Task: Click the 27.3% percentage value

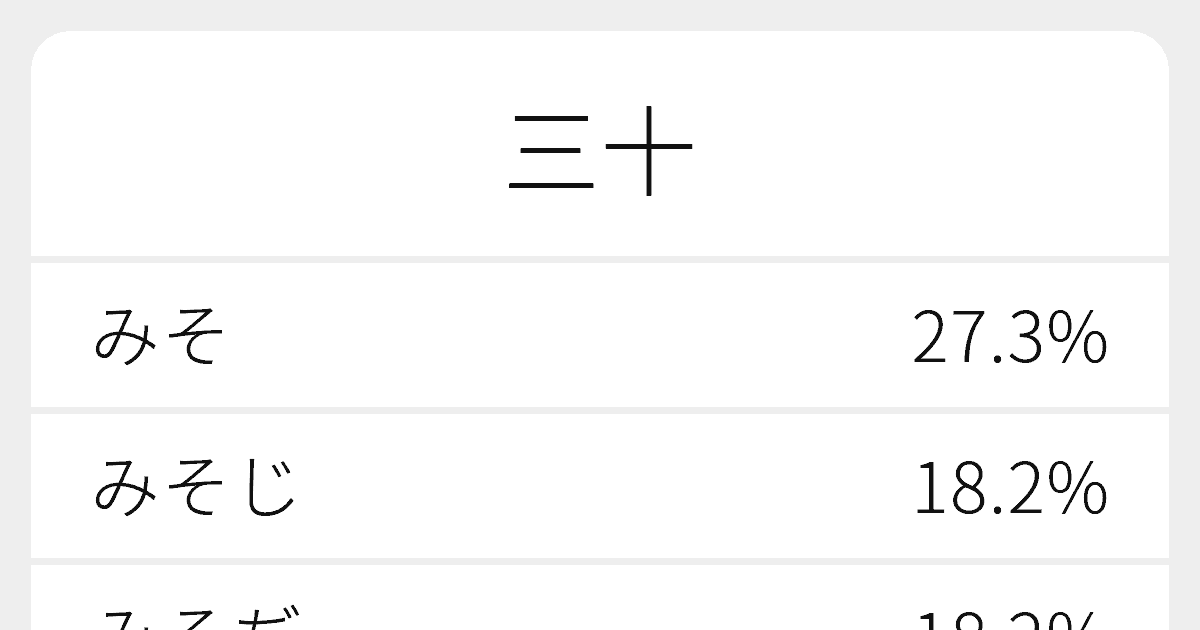Action: pyautogui.click(x=1009, y=338)
